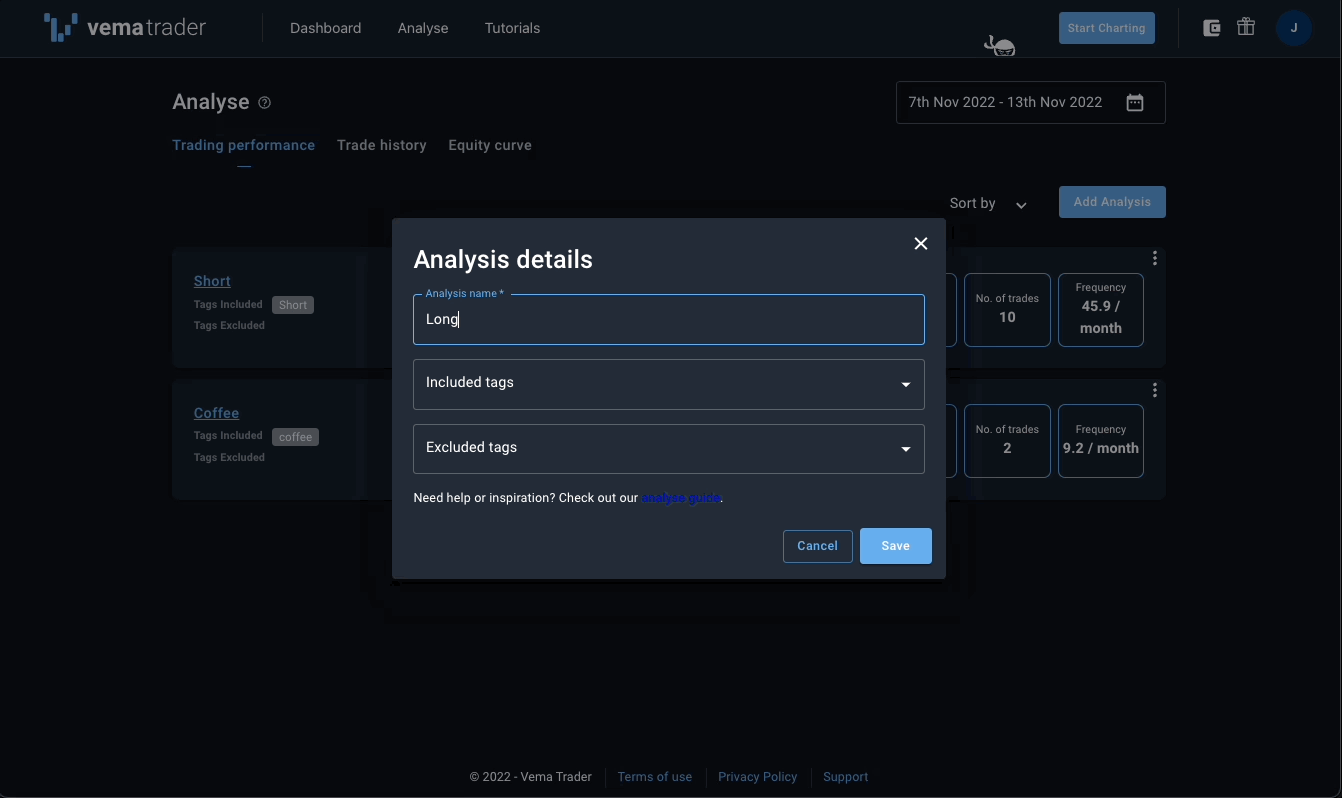Switch to Trade history tab
Viewport: 1342px width, 798px height.
tap(382, 145)
